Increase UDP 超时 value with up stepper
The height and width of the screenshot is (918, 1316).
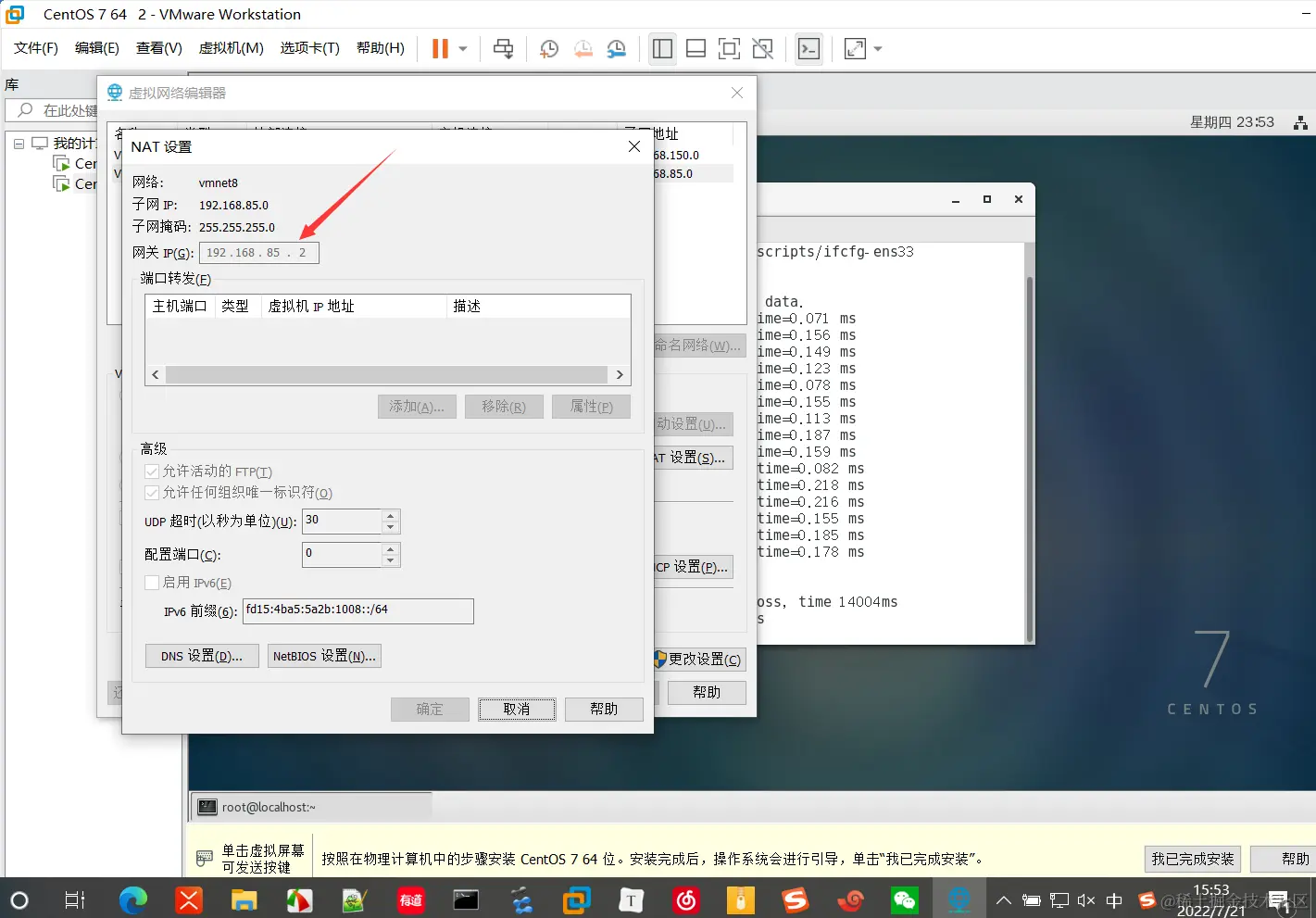click(x=391, y=516)
